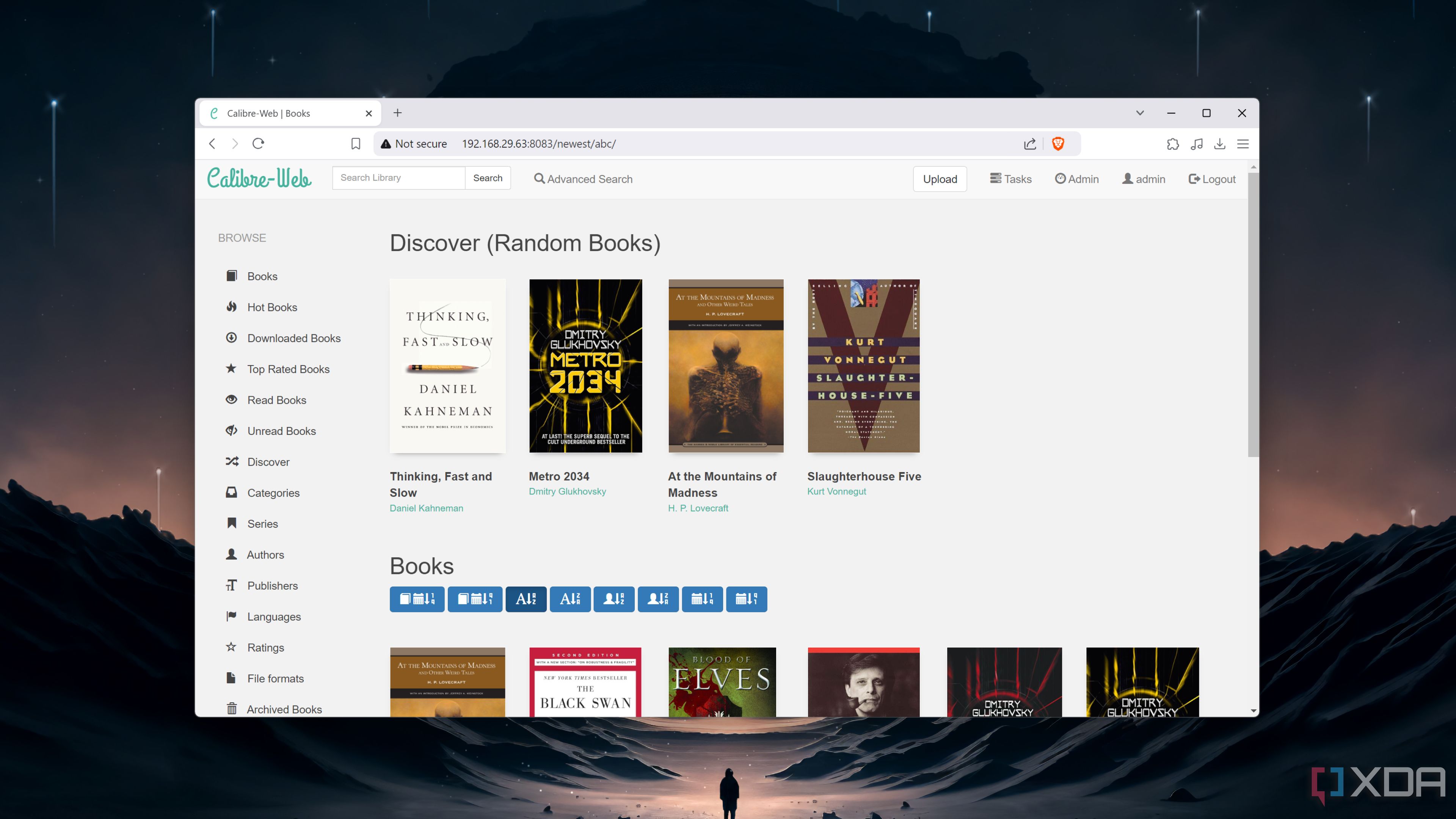This screenshot has height=819, width=1456.
Task: Open Categories in the browse menu
Action: coord(273,493)
